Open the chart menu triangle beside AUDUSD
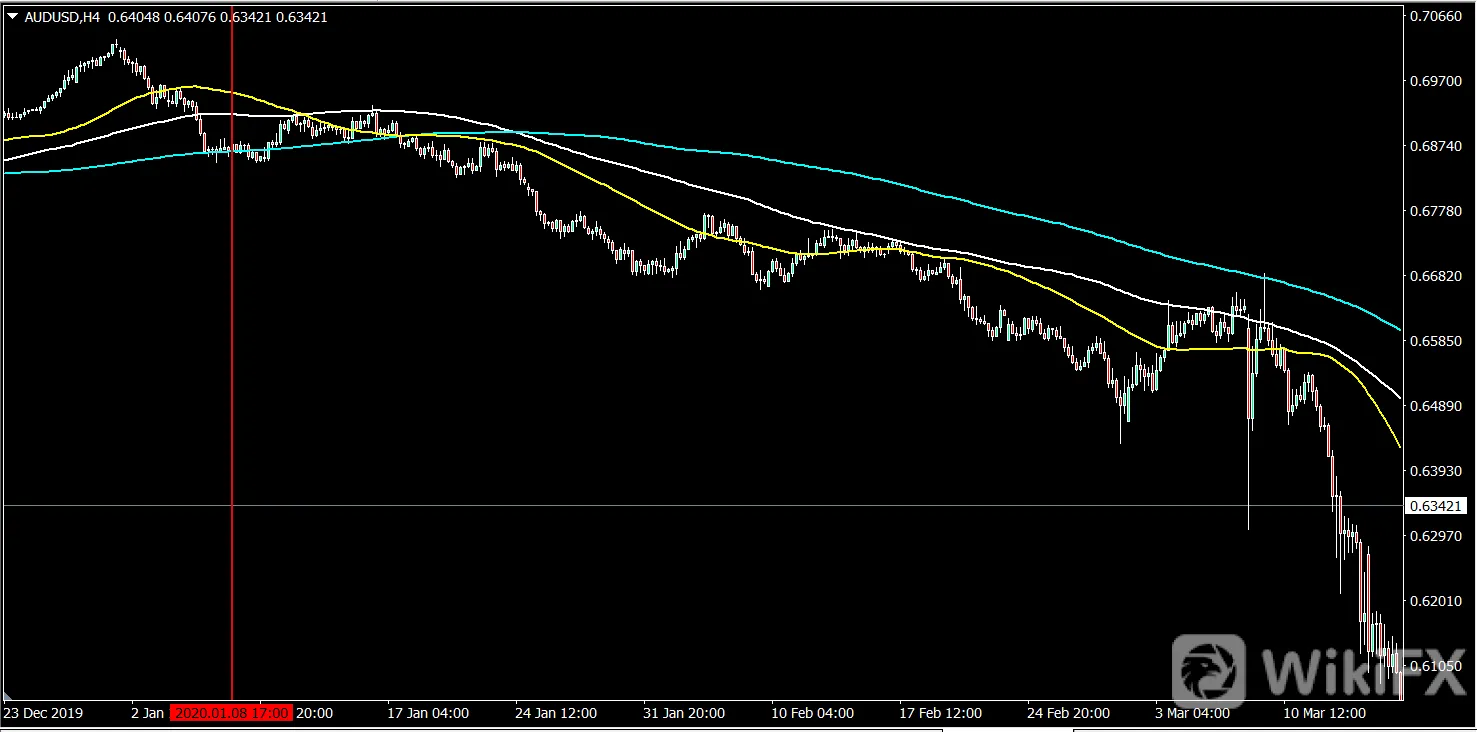 tap(13, 16)
